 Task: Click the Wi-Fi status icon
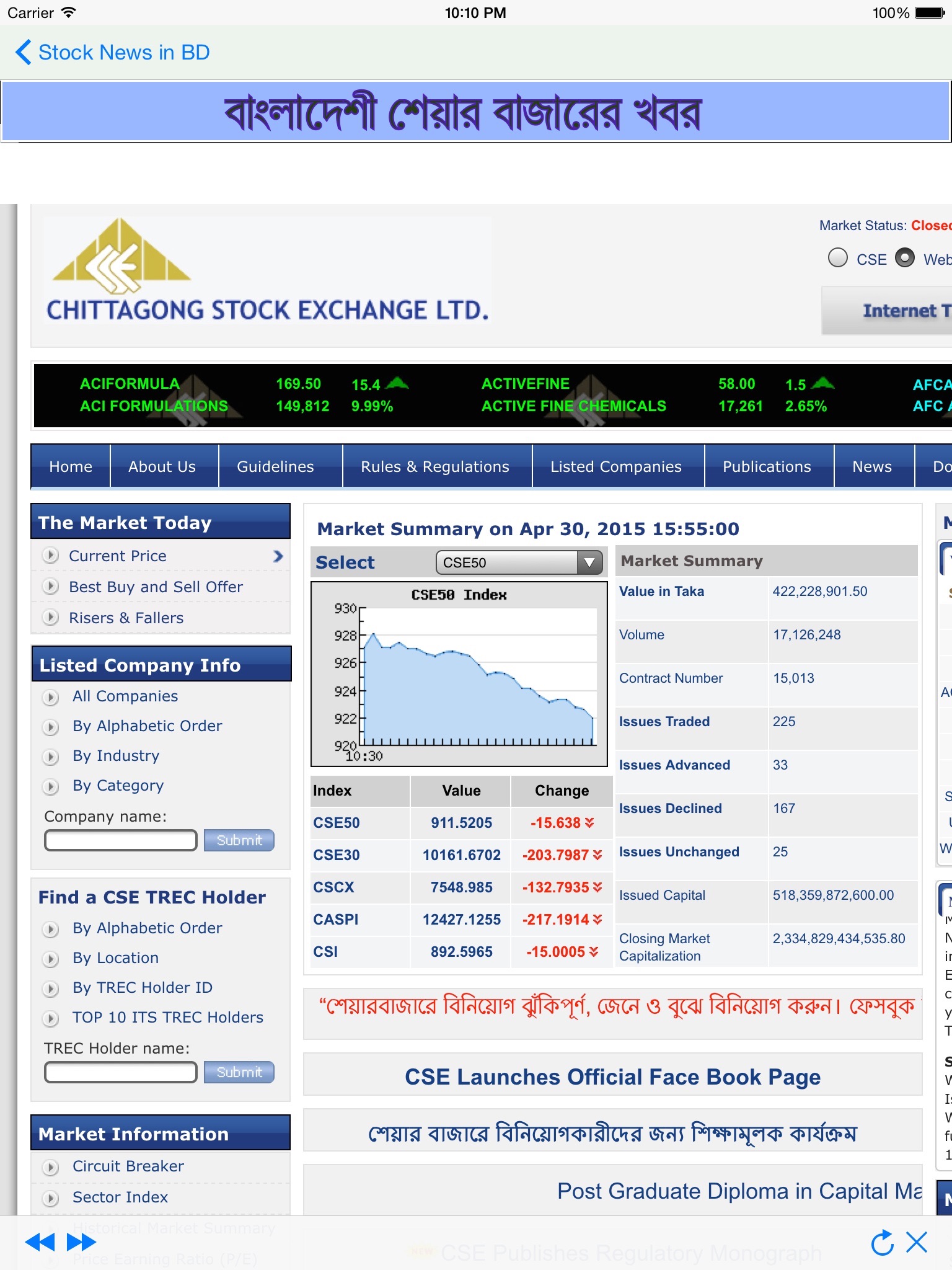click(69, 12)
